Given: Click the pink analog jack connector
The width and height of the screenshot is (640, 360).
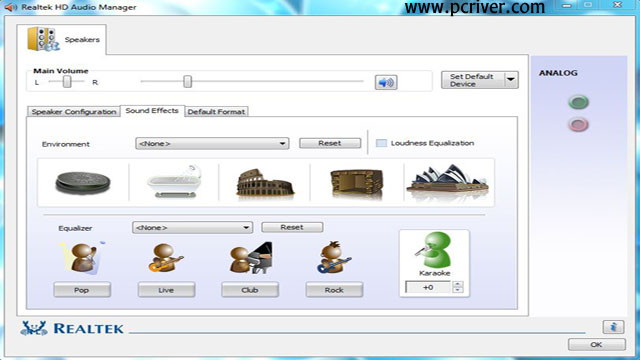Looking at the screenshot, I should click(x=578, y=124).
